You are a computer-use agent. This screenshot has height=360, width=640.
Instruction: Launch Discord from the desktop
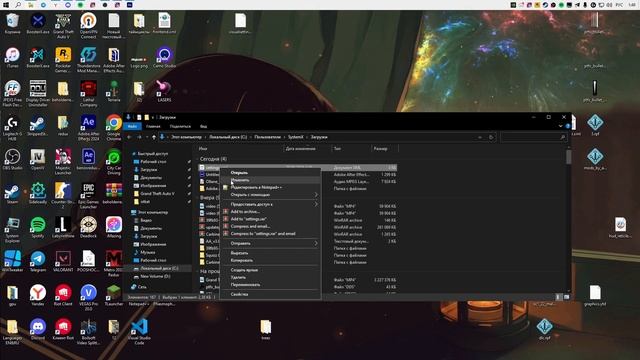click(38, 329)
